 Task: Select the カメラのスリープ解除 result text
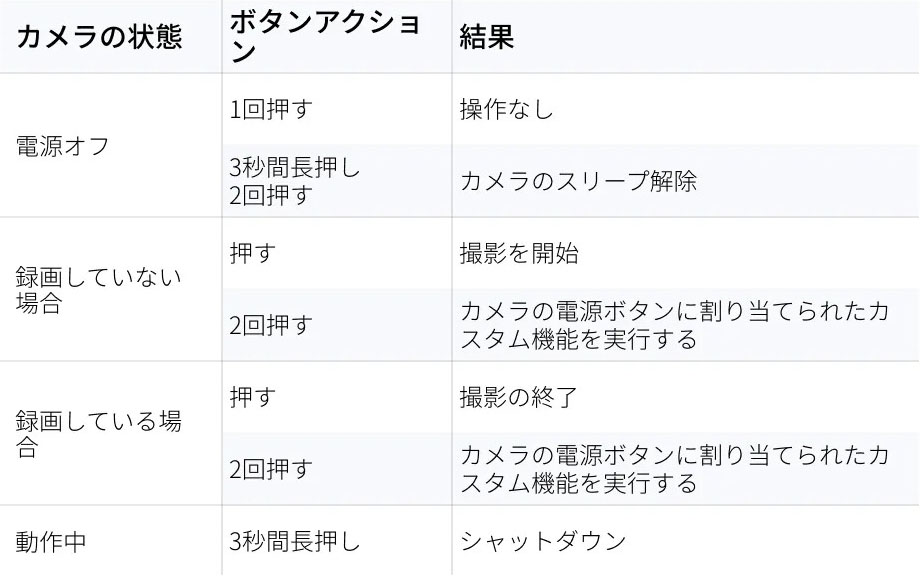[578, 182]
